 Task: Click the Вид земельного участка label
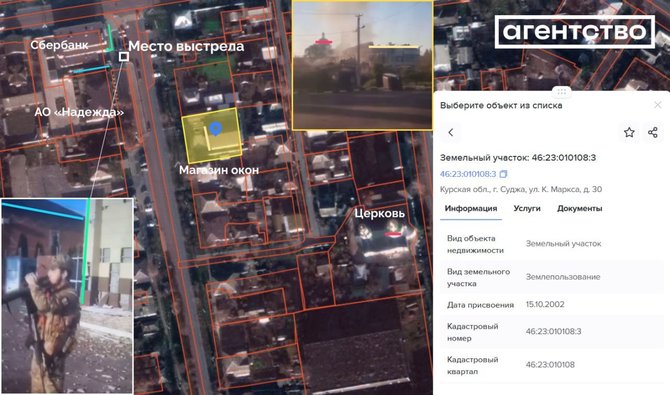tap(478, 277)
